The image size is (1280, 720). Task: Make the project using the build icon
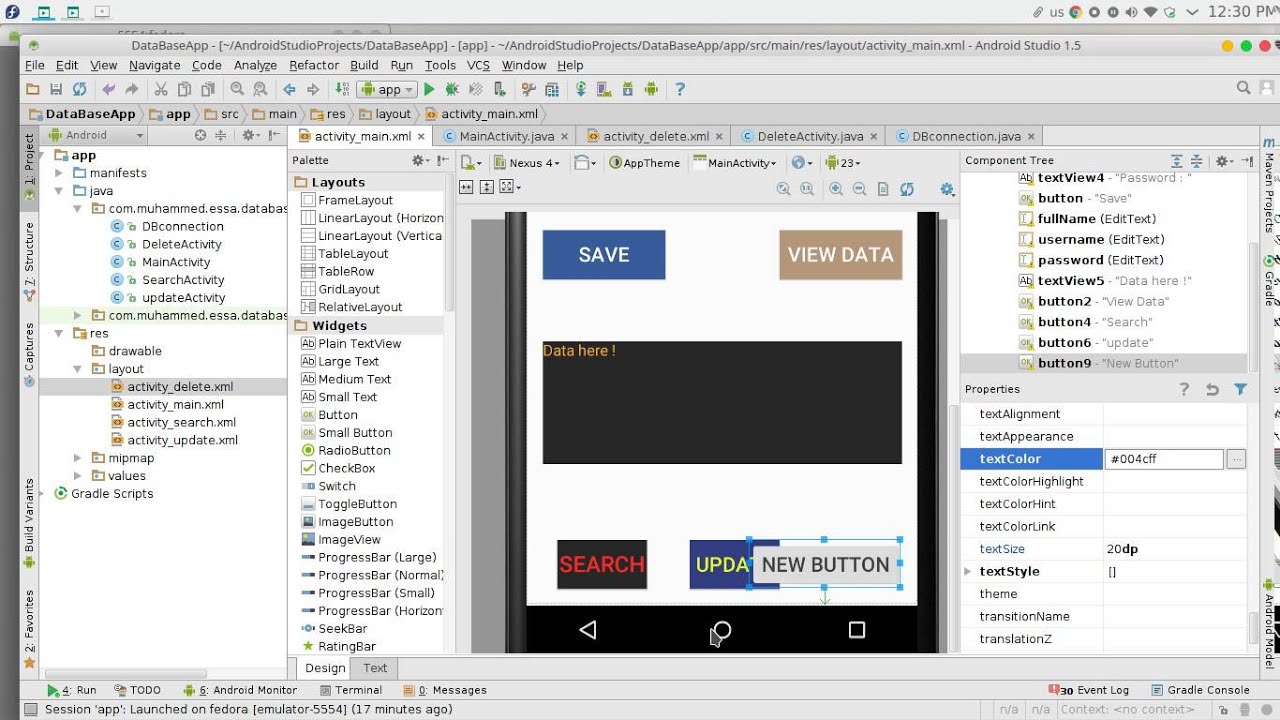pos(342,89)
